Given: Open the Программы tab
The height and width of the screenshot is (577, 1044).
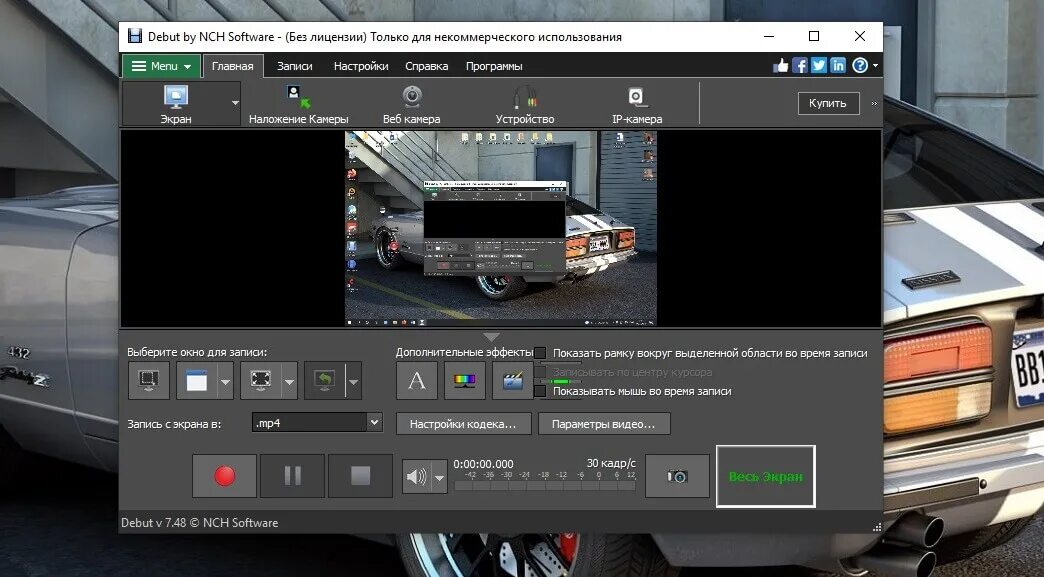Looking at the screenshot, I should 494,66.
